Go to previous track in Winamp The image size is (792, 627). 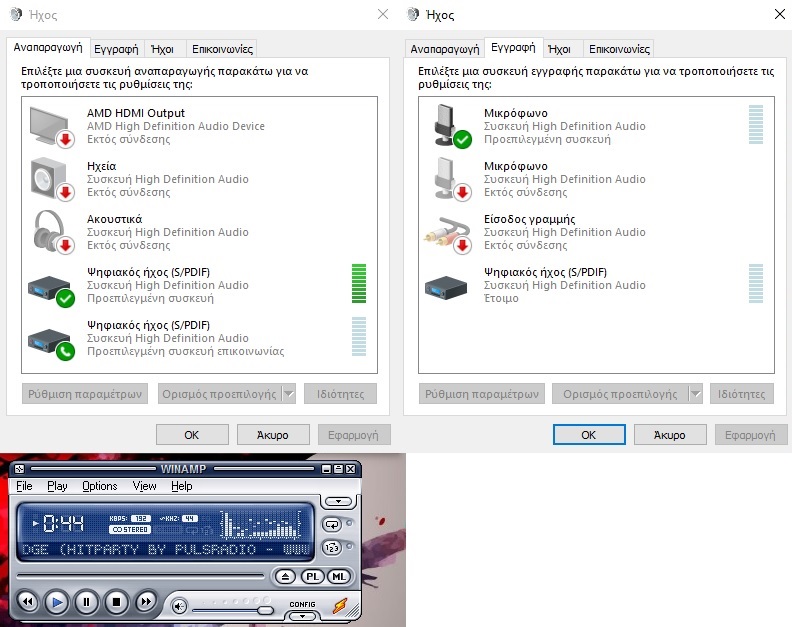coord(27,602)
